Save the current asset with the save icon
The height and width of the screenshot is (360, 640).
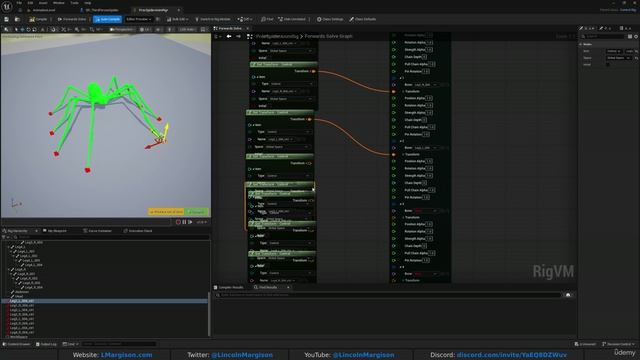7,19
